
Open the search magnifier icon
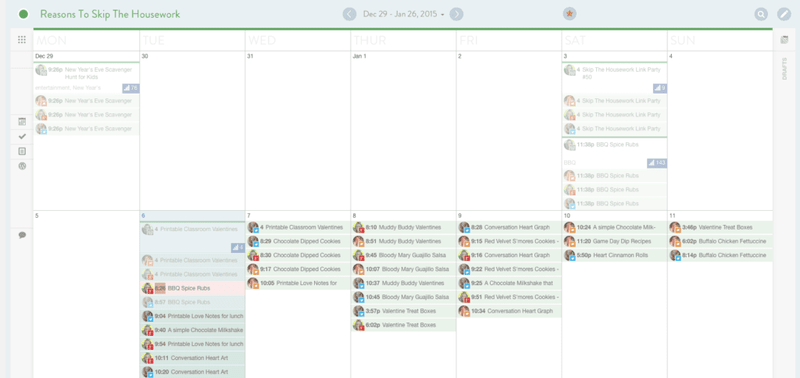coord(761,14)
